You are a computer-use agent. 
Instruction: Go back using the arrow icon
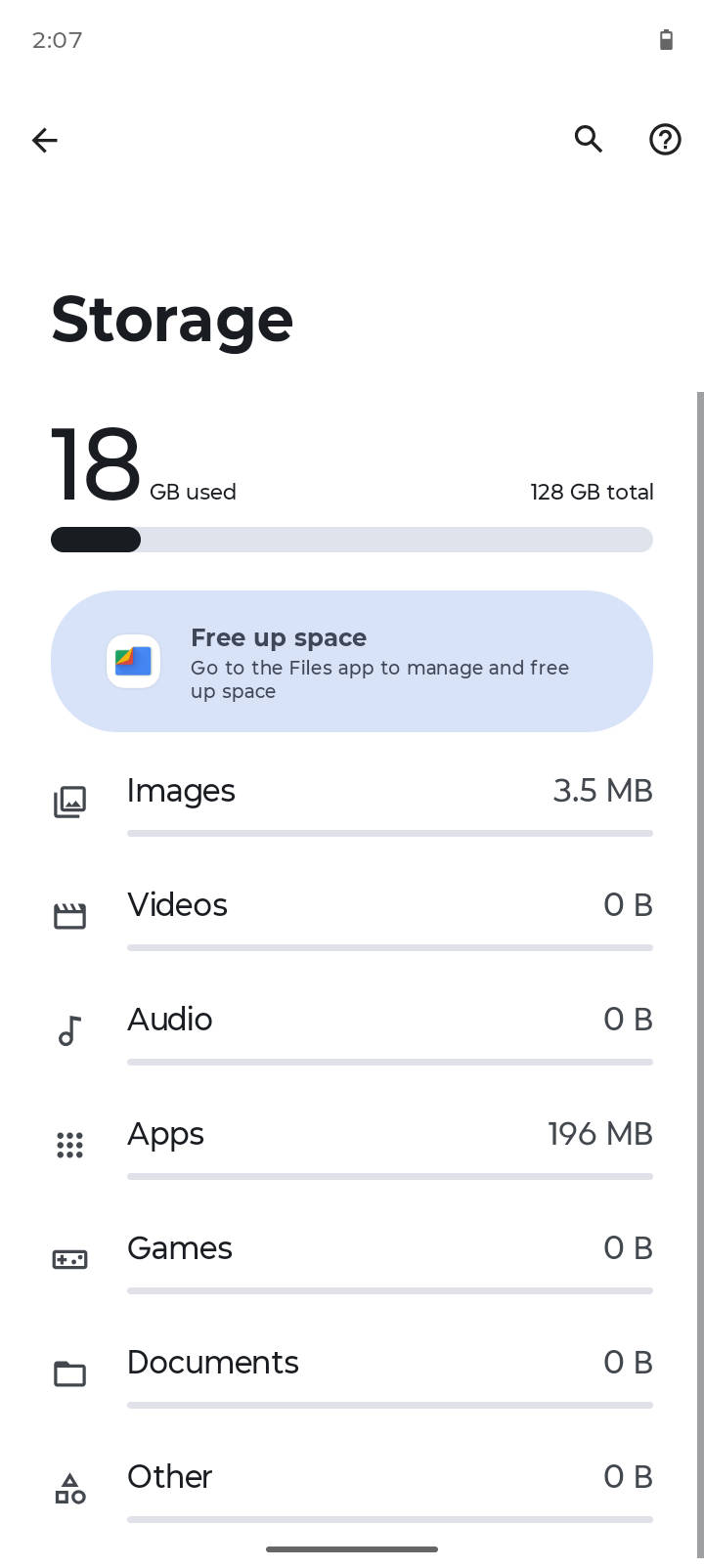[x=45, y=140]
